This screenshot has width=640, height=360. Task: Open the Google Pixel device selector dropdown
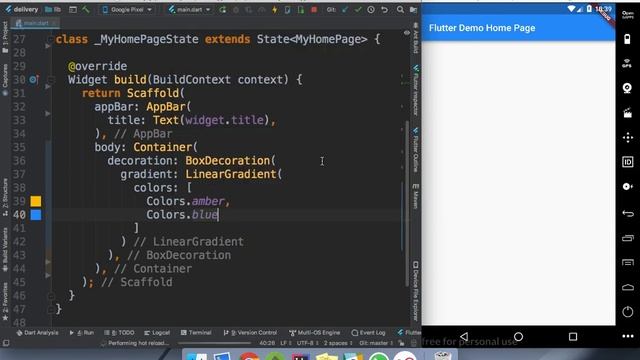tap(127, 9)
